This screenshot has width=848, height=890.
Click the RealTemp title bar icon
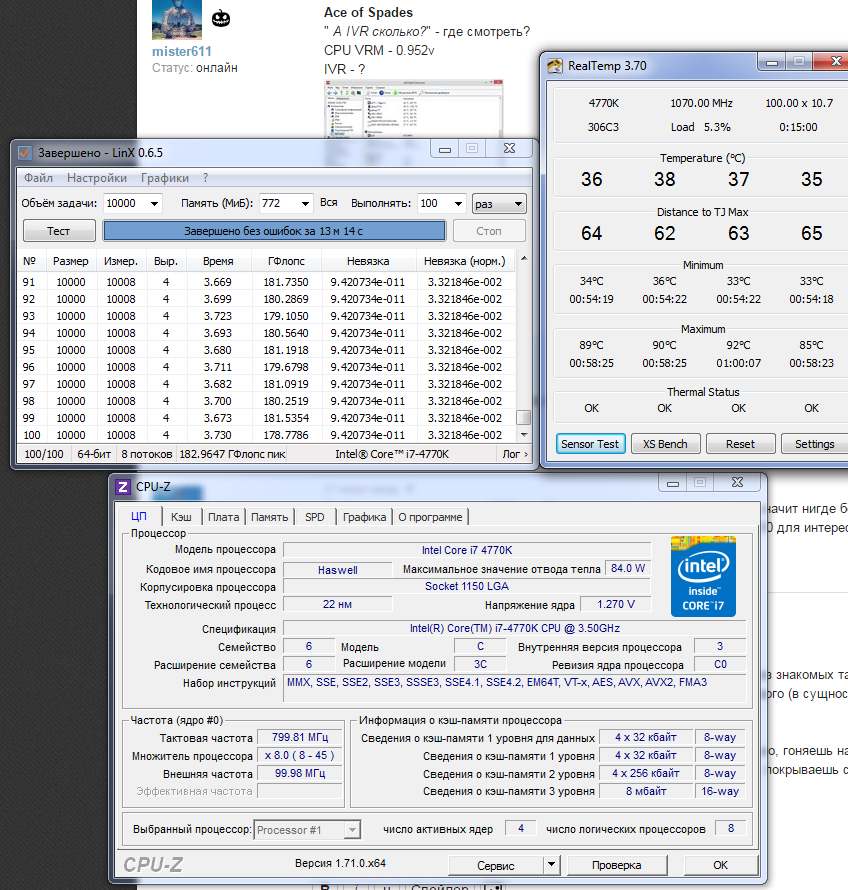555,66
